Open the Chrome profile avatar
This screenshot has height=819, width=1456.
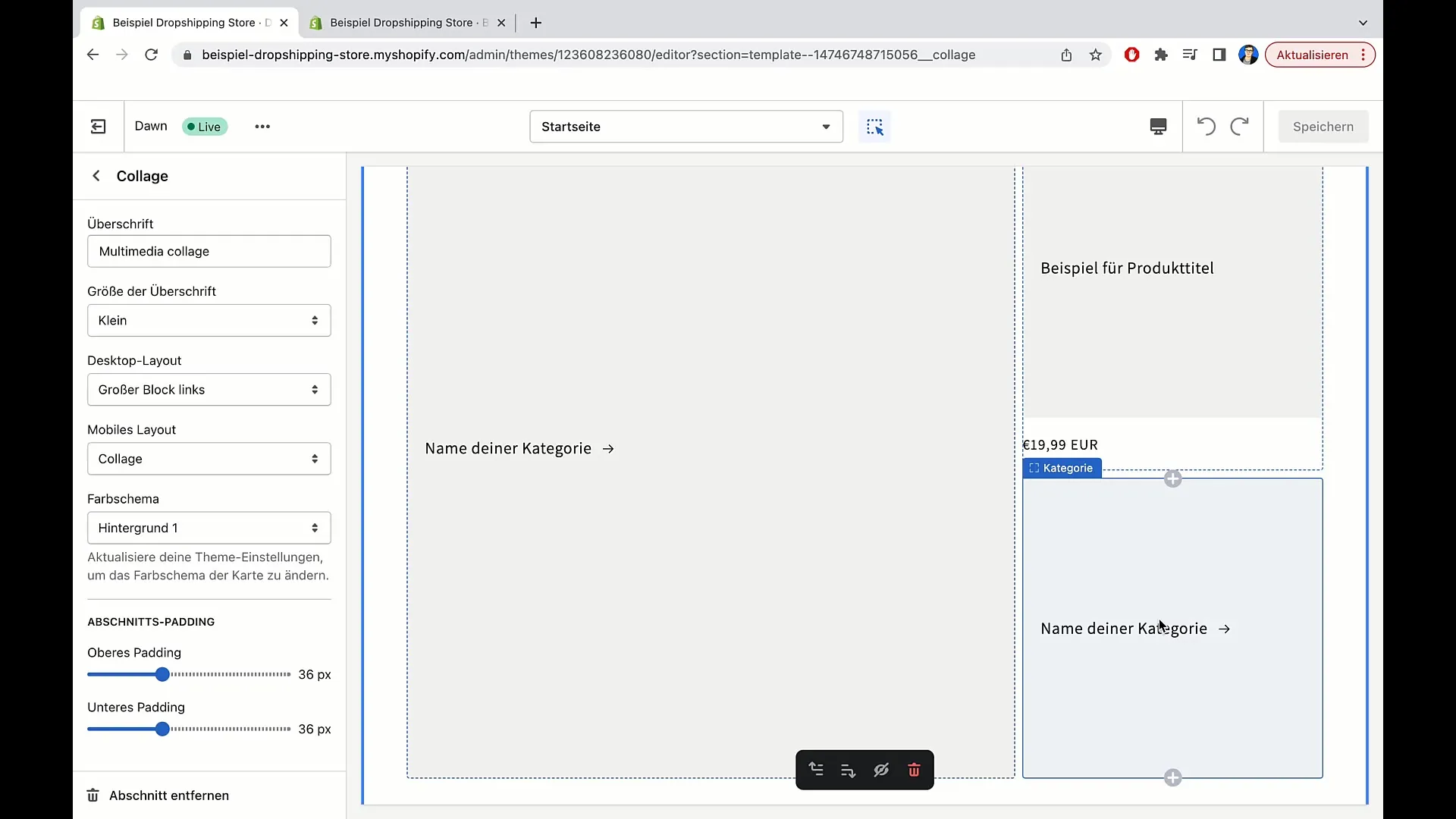[x=1248, y=55]
